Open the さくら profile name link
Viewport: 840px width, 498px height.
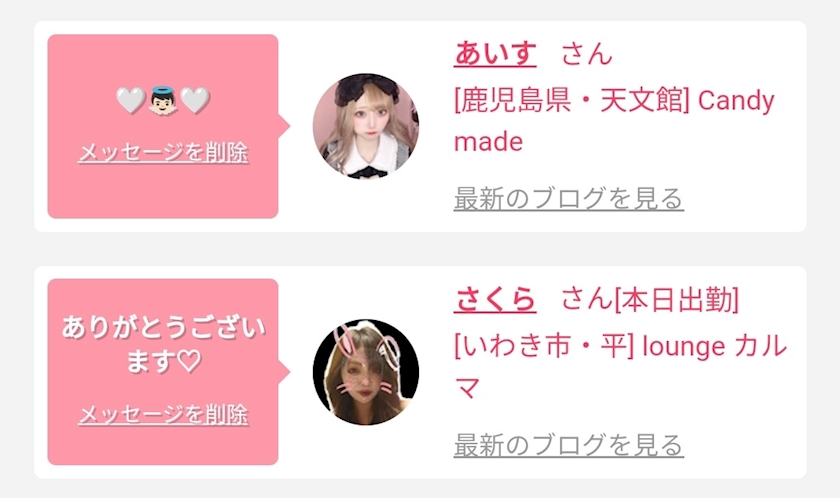pos(495,299)
